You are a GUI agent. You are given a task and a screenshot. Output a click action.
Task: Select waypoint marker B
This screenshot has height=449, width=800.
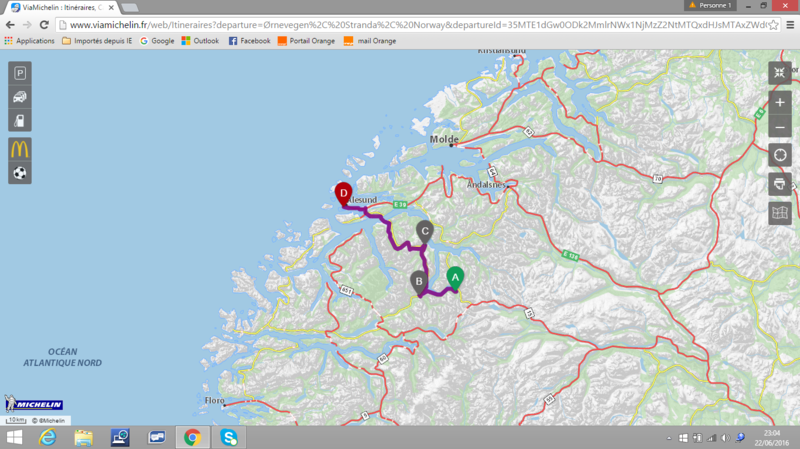coord(419,282)
